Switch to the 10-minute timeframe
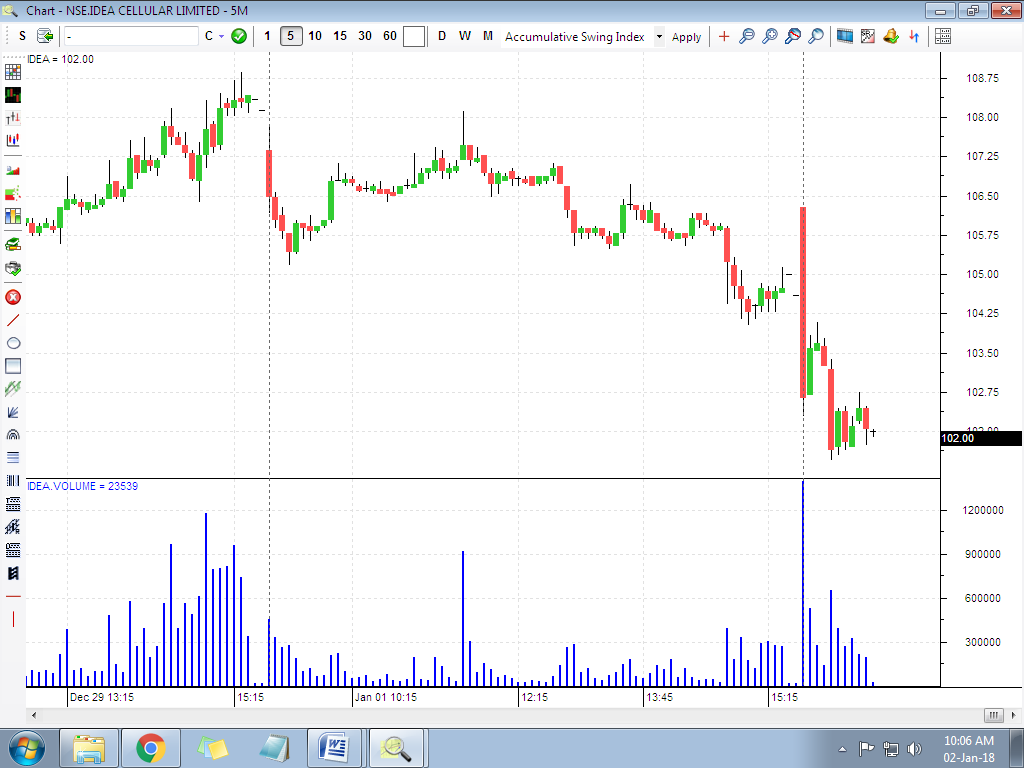Image resolution: width=1024 pixels, height=768 pixels. point(315,37)
